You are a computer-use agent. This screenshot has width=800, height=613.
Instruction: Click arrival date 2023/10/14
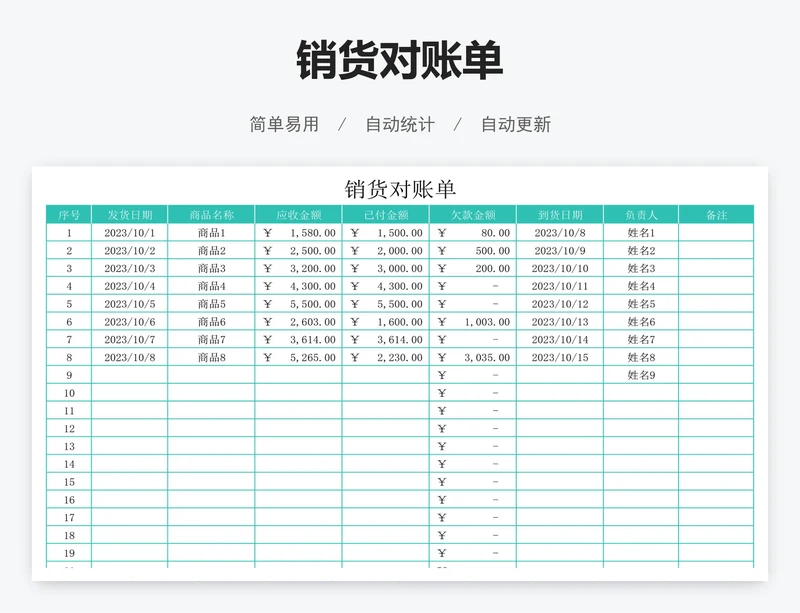click(560, 340)
